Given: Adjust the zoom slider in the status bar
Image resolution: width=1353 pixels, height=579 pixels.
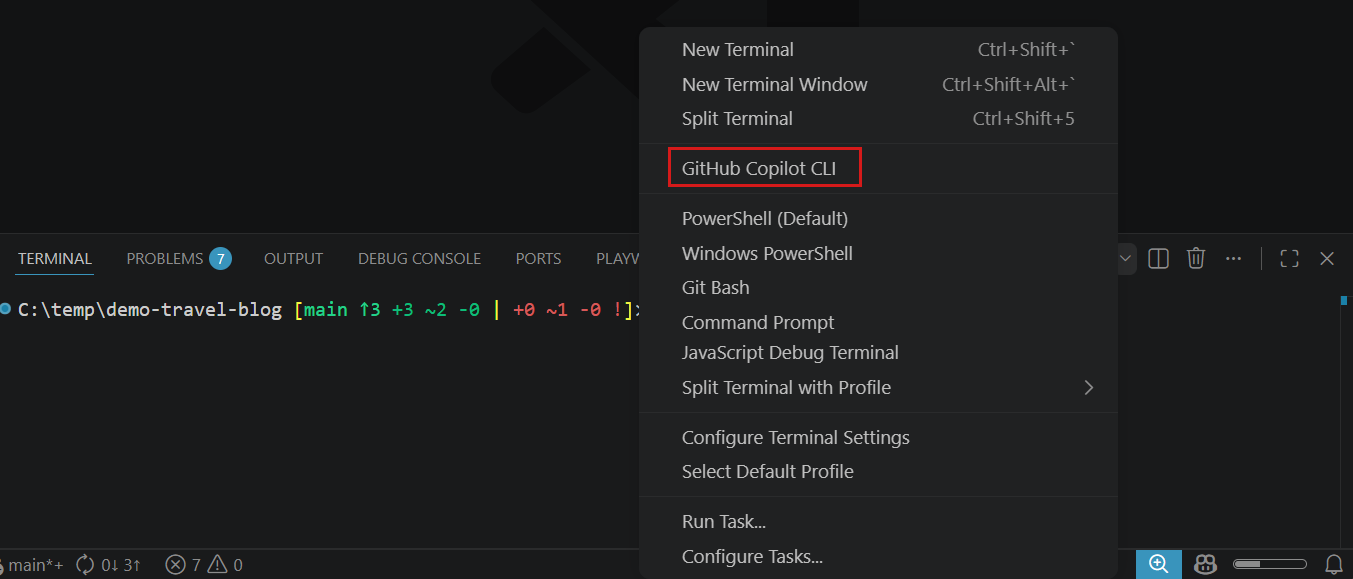Looking at the screenshot, I should point(1270,563).
